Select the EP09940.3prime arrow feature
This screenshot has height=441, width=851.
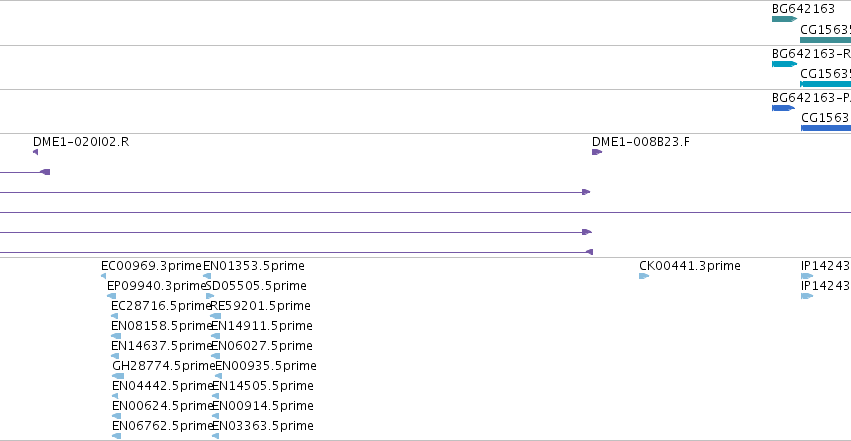click(111, 296)
